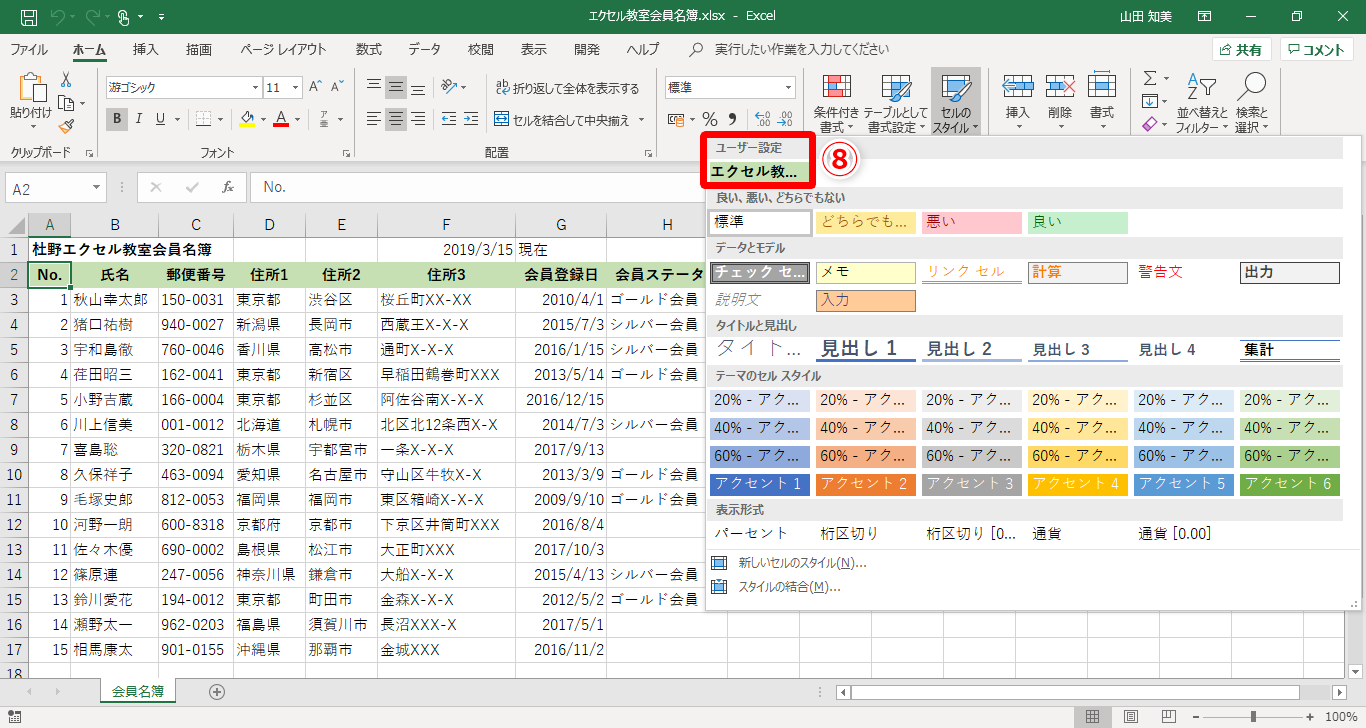Click the Format Painter brush icon
Image resolution: width=1366 pixels, height=728 pixels.
click(66, 126)
